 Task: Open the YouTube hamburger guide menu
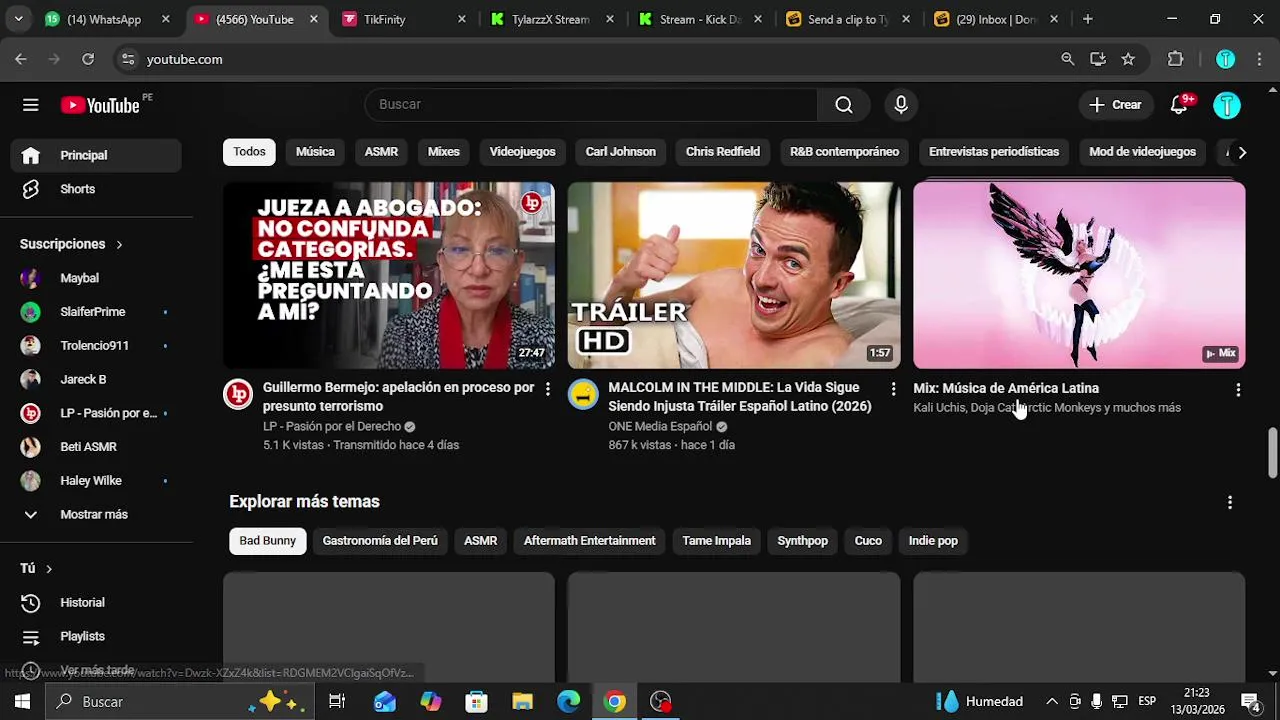[31, 105]
